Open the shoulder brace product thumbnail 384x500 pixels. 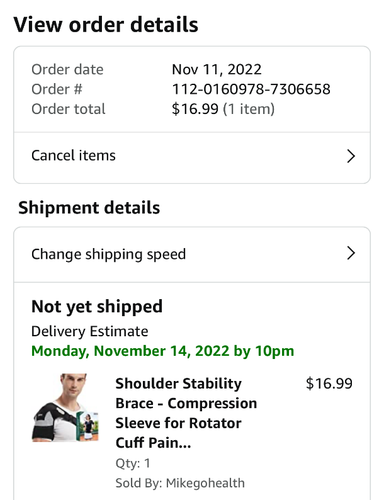pyautogui.click(x=65, y=407)
